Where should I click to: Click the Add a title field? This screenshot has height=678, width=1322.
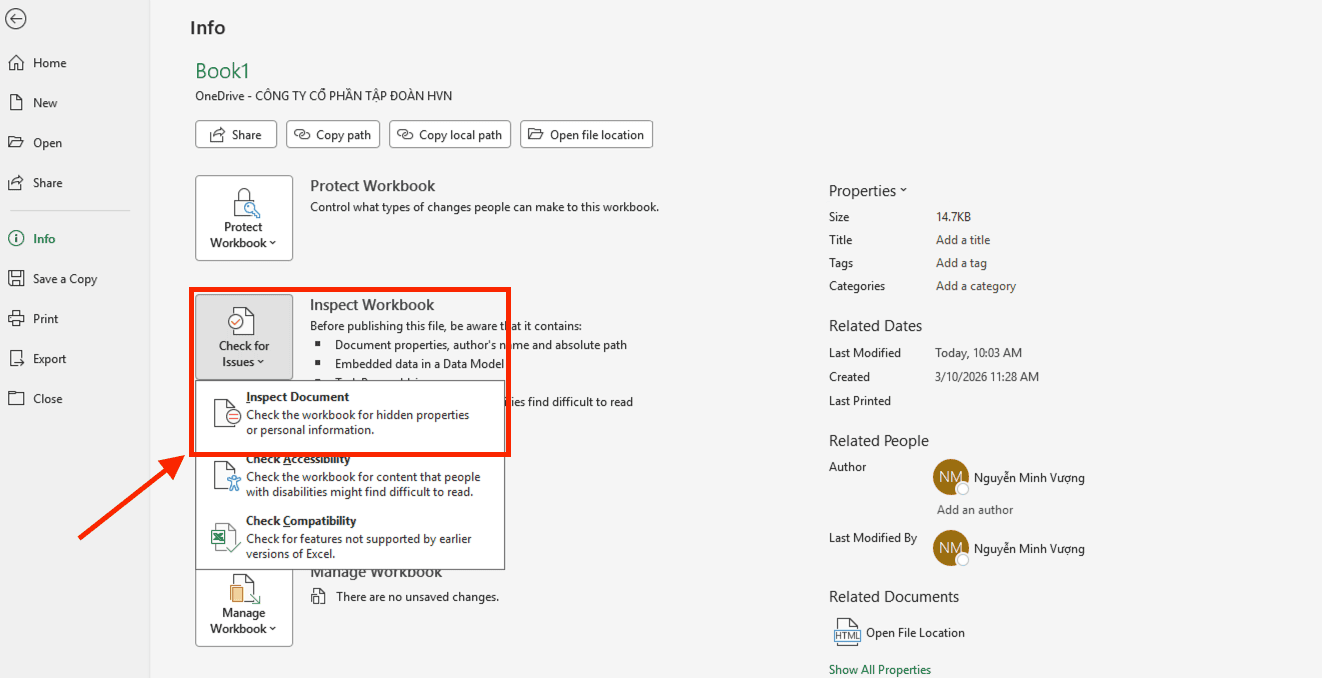click(963, 240)
